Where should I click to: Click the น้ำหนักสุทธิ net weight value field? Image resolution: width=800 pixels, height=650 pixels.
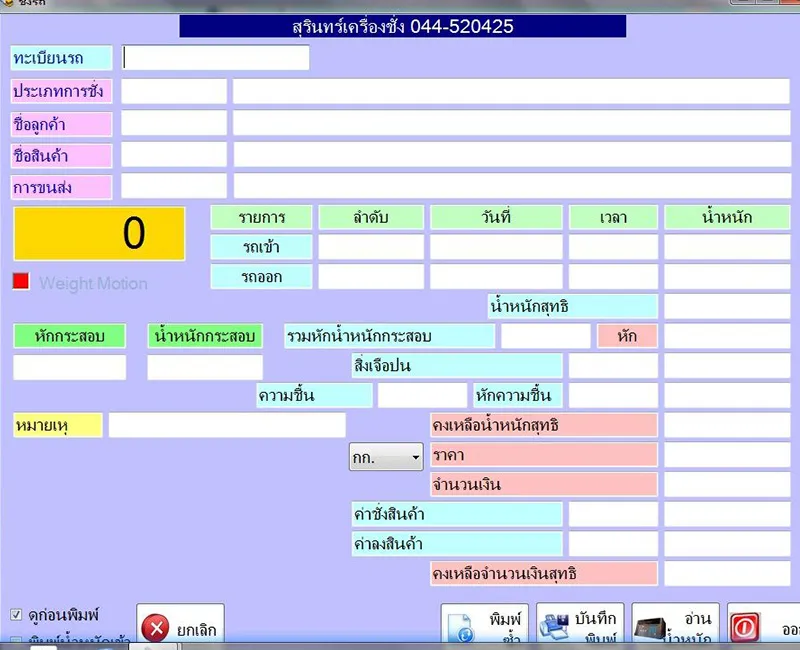click(x=728, y=306)
